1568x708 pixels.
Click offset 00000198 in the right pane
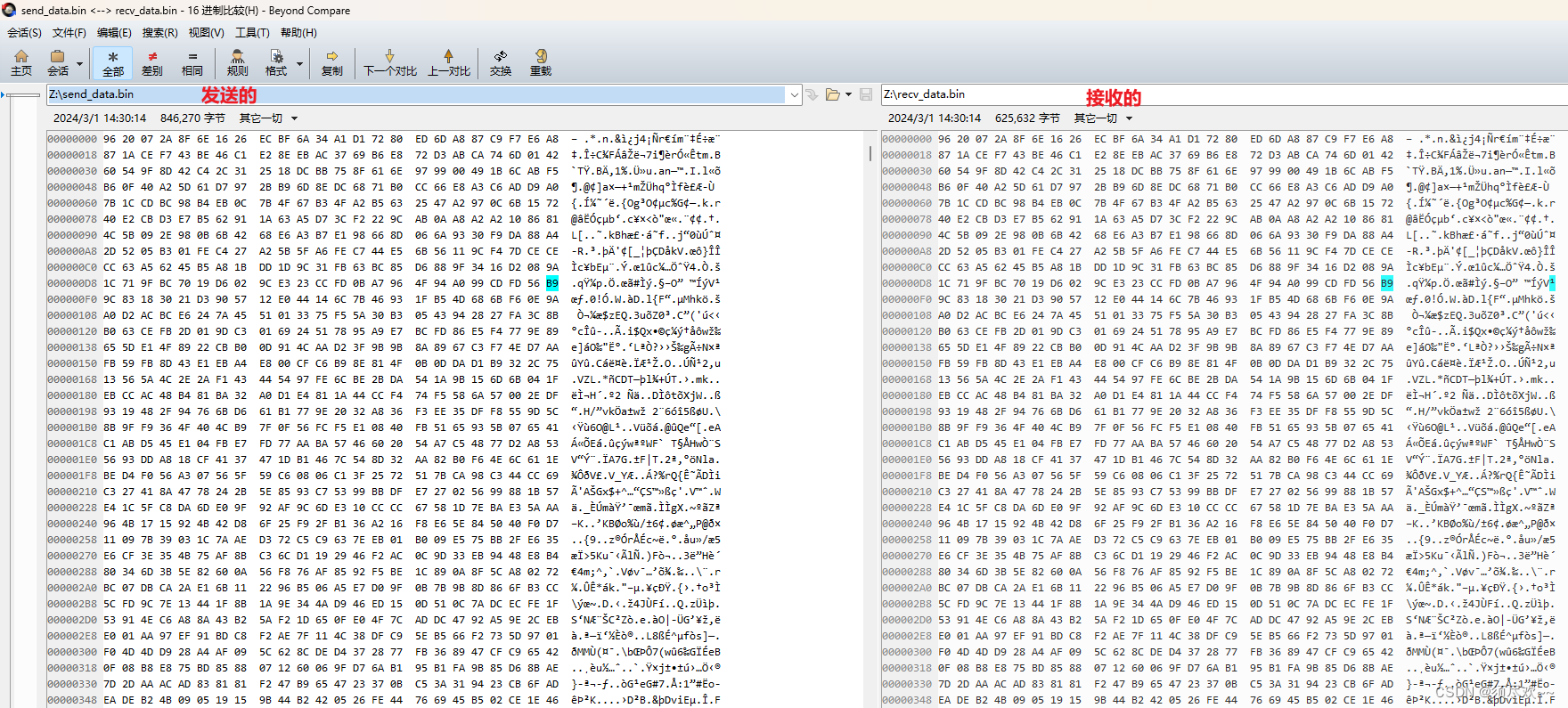point(907,411)
